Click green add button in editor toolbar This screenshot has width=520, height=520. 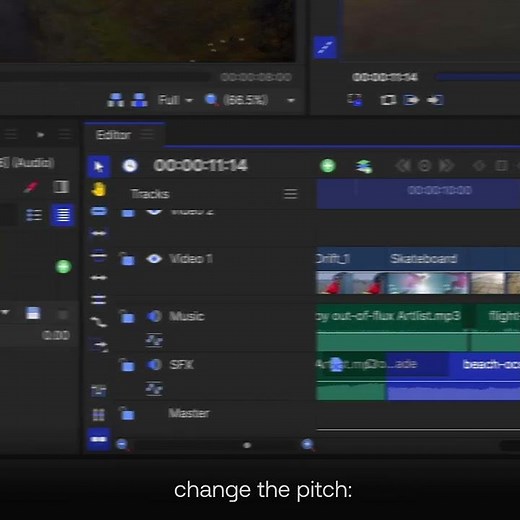tap(328, 166)
